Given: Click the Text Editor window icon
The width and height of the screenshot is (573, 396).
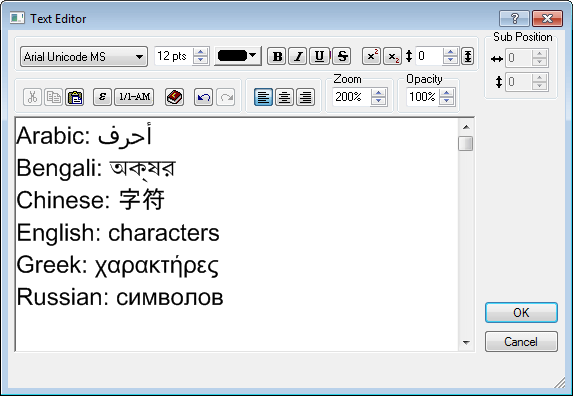Looking at the screenshot, I should coord(17,18).
